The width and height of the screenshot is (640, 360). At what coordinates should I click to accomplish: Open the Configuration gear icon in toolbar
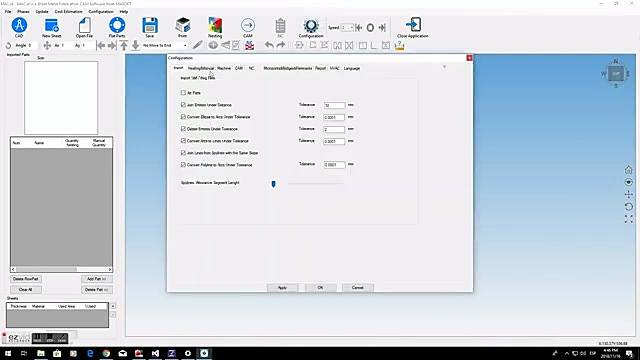pos(311,26)
